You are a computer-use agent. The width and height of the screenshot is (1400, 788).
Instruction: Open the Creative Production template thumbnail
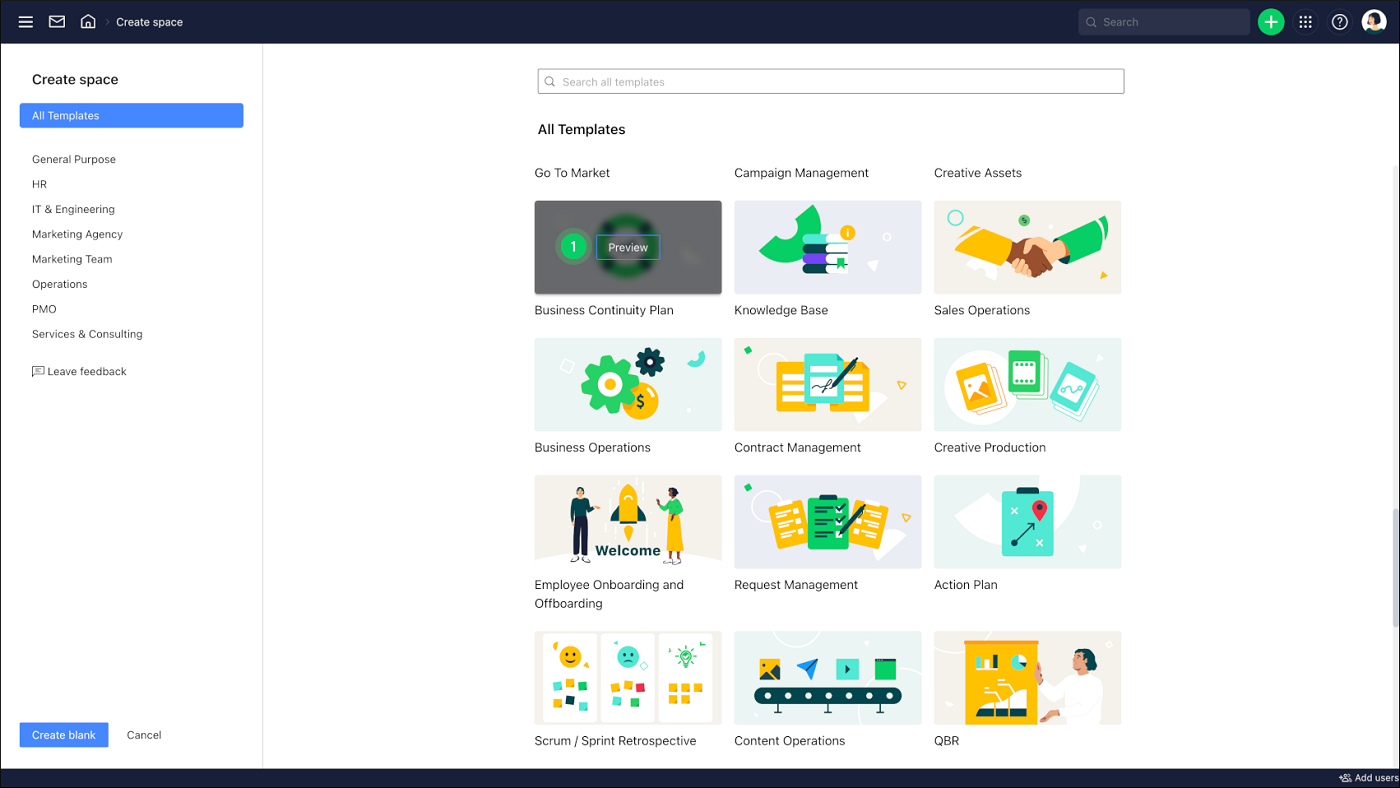(1027, 384)
